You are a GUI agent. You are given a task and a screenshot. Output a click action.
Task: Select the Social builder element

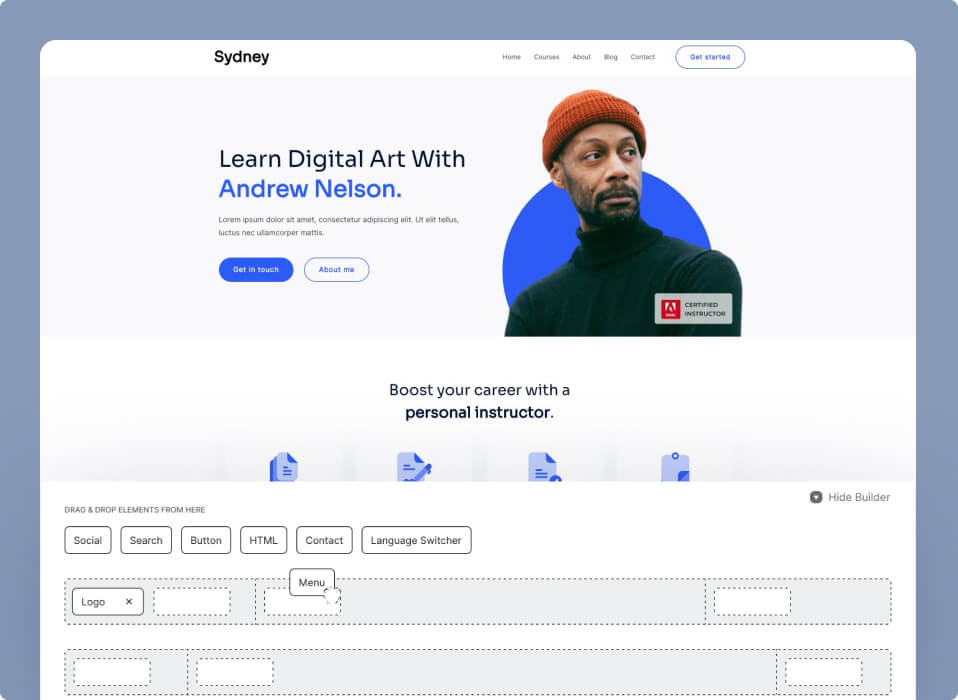[x=88, y=540]
